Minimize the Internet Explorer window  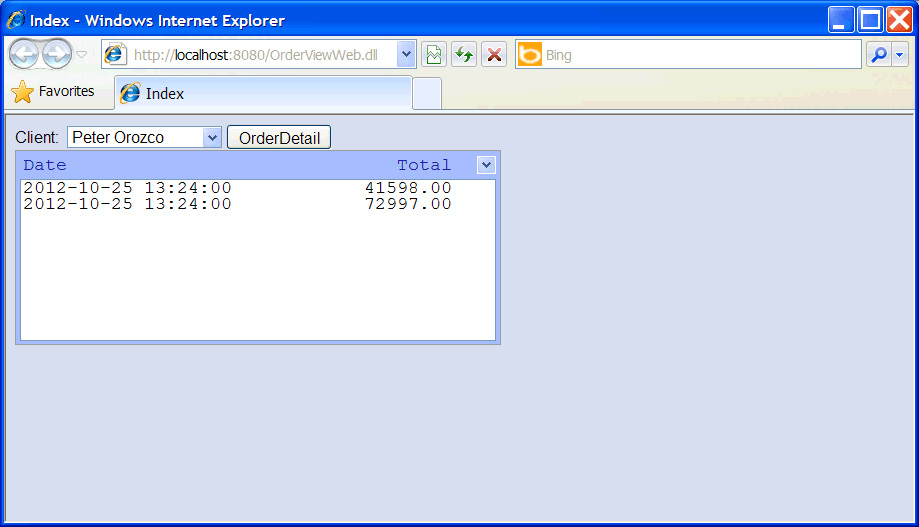click(x=841, y=20)
